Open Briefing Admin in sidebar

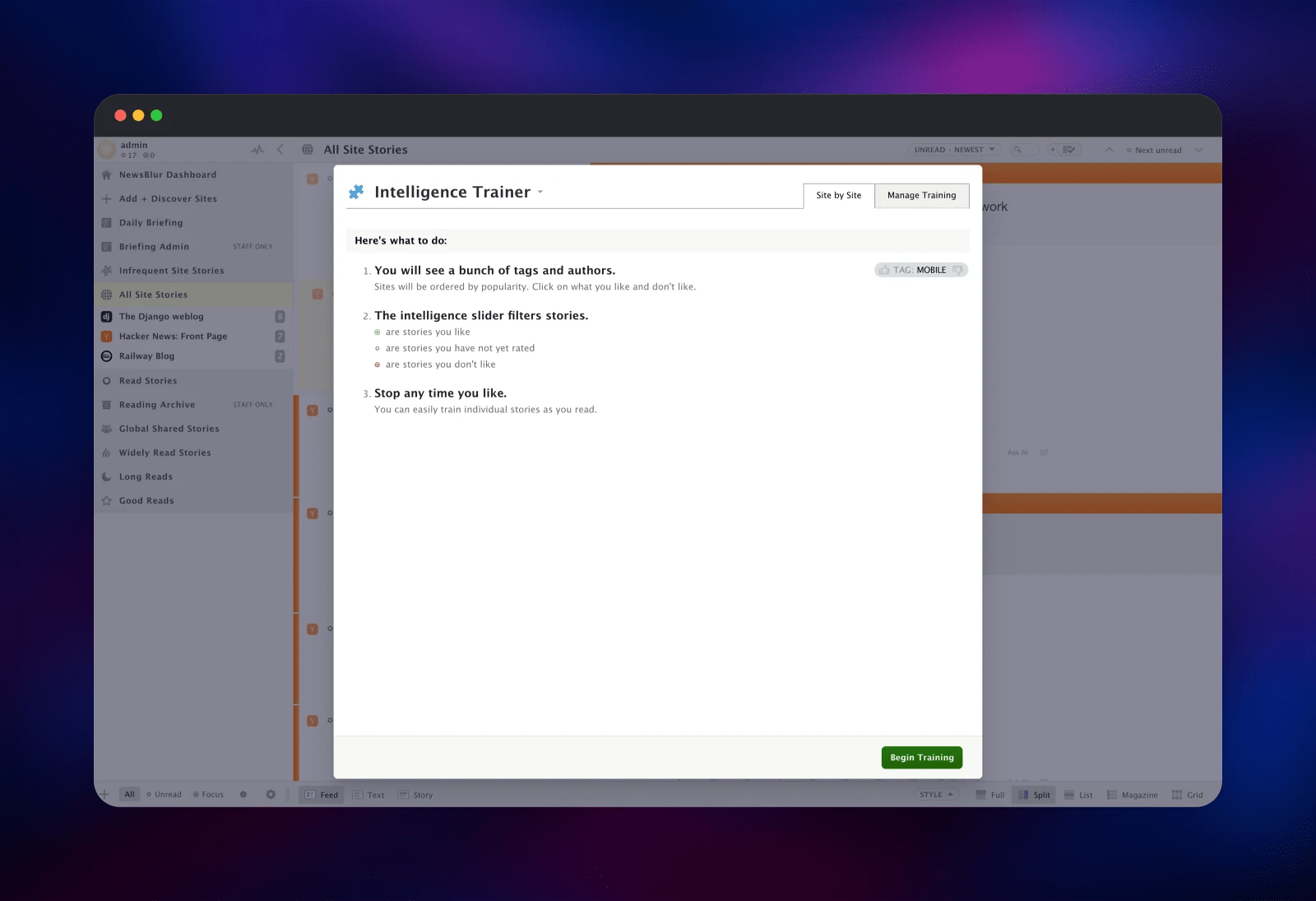154,246
